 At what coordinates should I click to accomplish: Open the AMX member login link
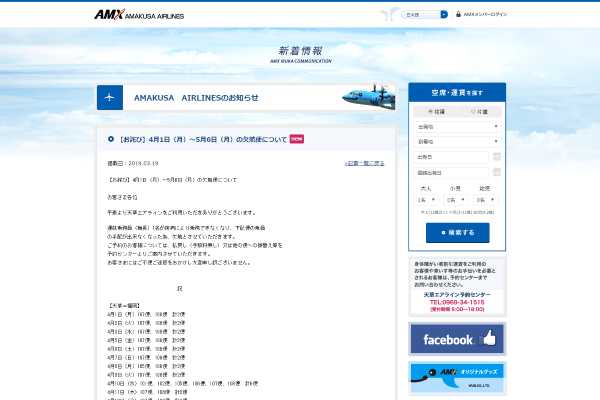pos(485,15)
